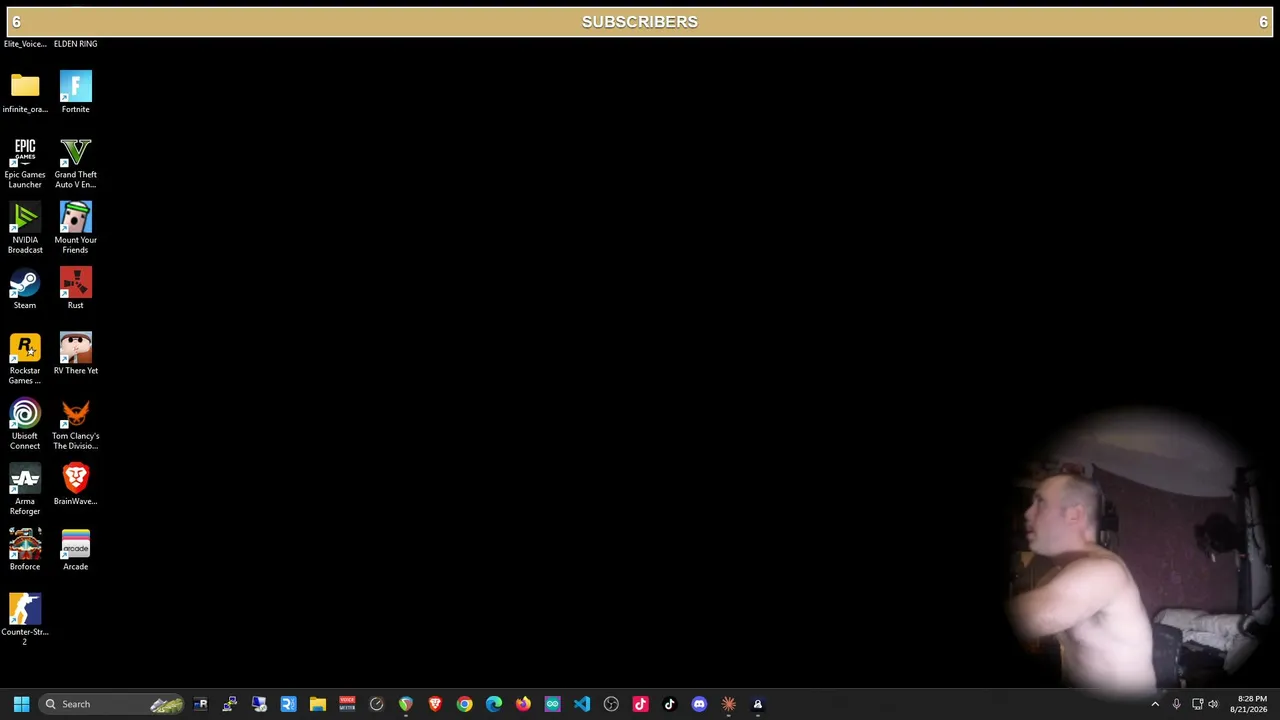The image size is (1280, 720).
Task: Open Arduino IDE from the taskbar
Action: 553,704
